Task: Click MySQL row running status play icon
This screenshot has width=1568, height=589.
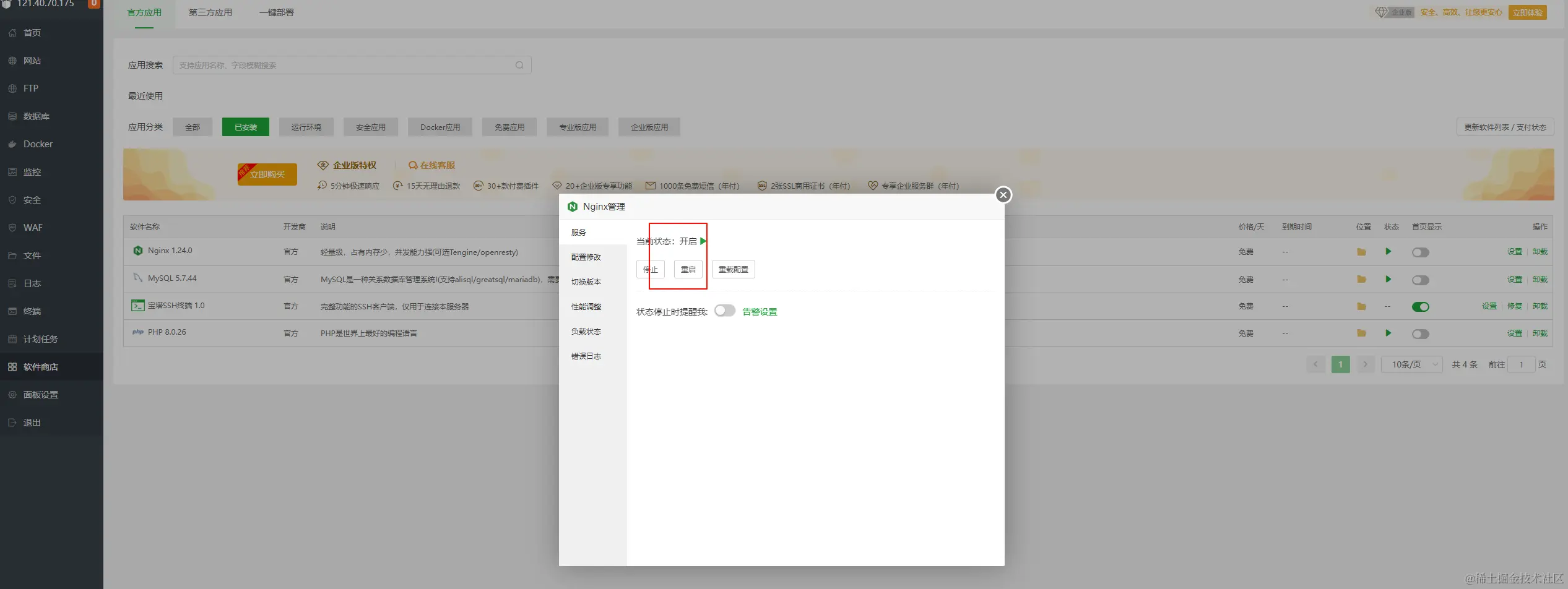Action: (x=1388, y=279)
